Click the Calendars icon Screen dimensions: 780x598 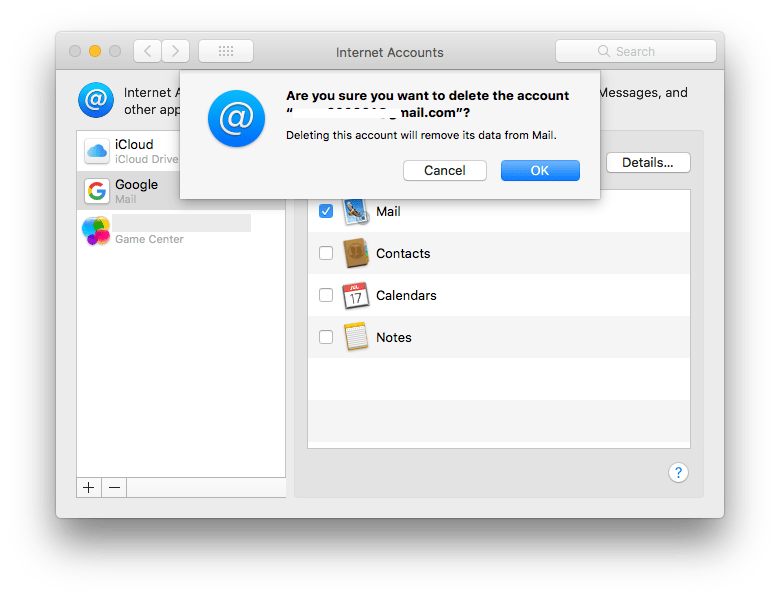tap(356, 295)
